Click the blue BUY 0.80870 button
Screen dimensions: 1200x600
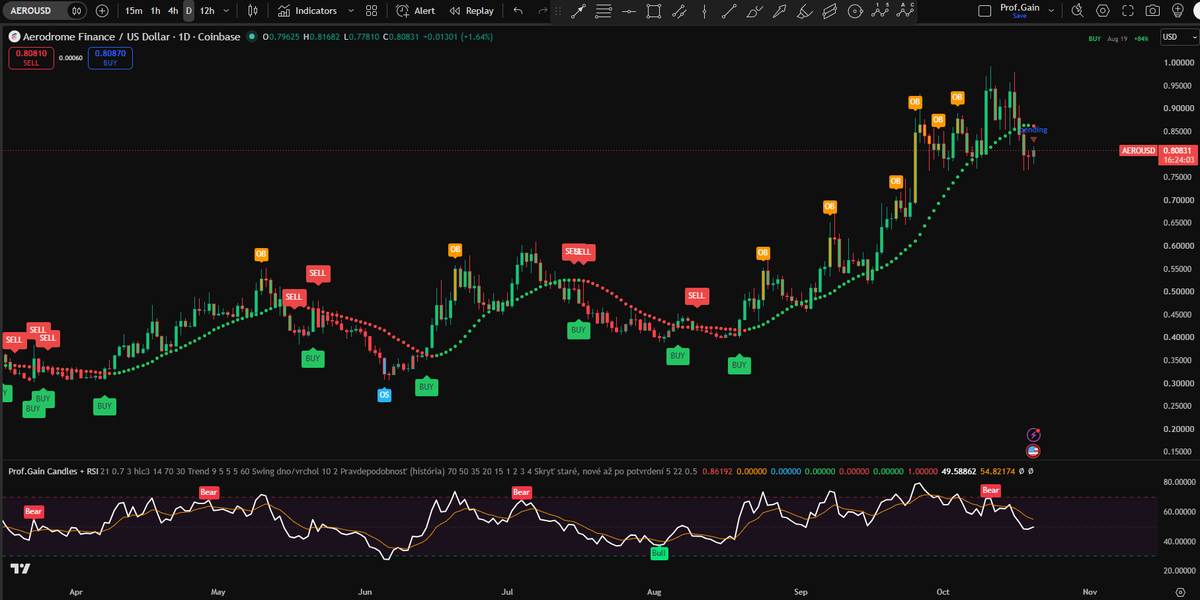[110, 58]
